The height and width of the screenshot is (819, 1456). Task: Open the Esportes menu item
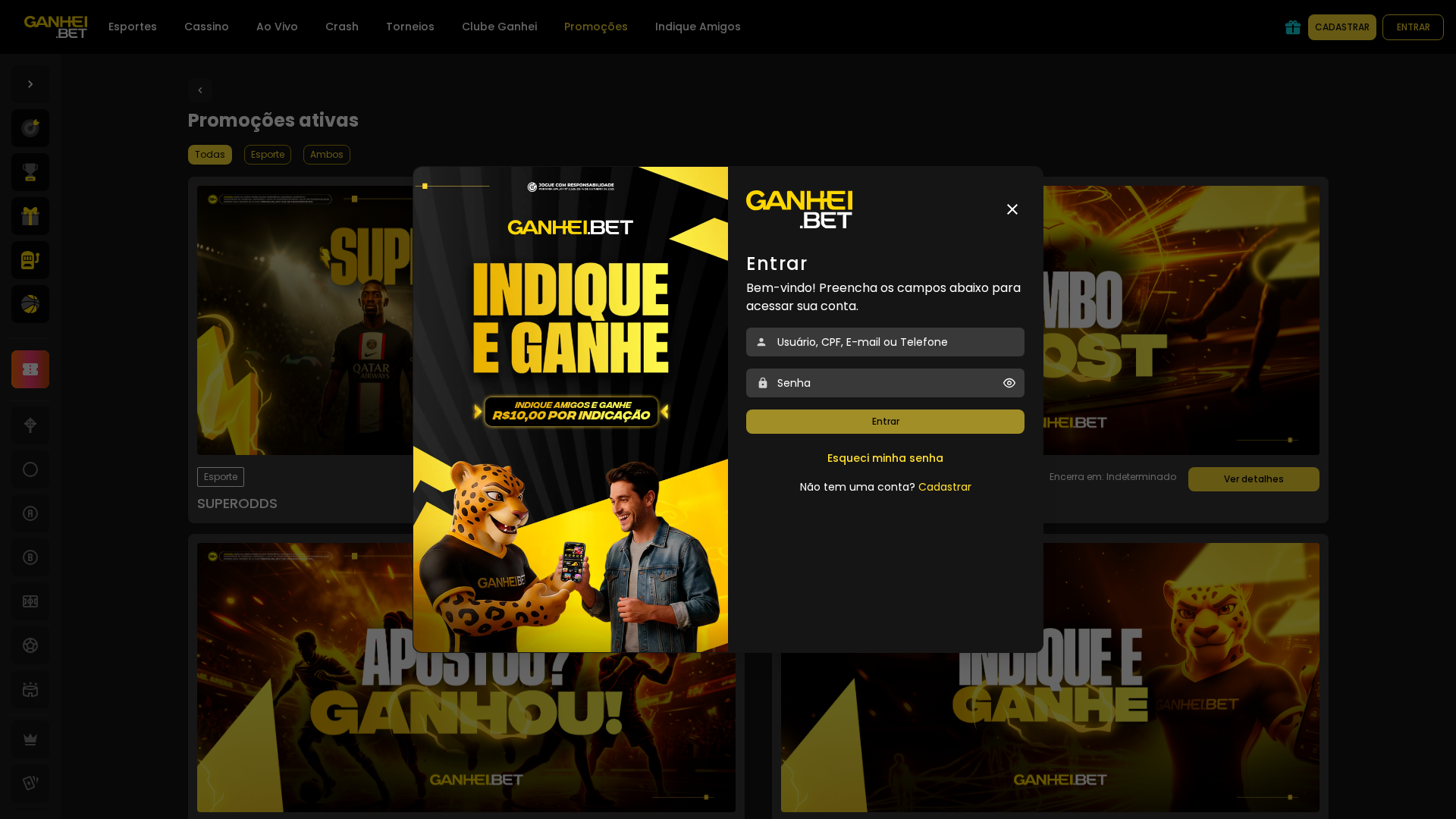(x=133, y=27)
